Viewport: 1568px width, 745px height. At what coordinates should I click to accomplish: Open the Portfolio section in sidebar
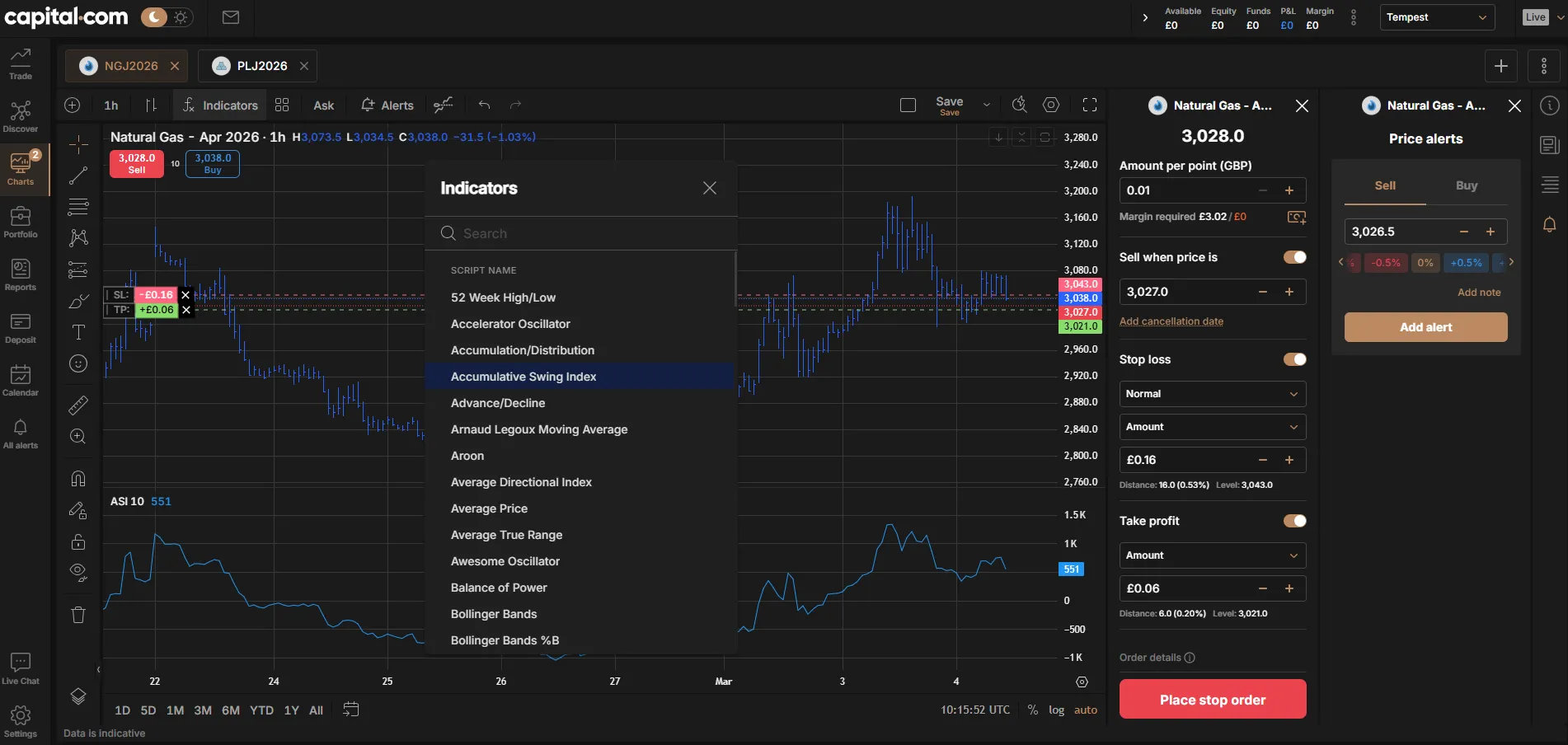click(21, 222)
